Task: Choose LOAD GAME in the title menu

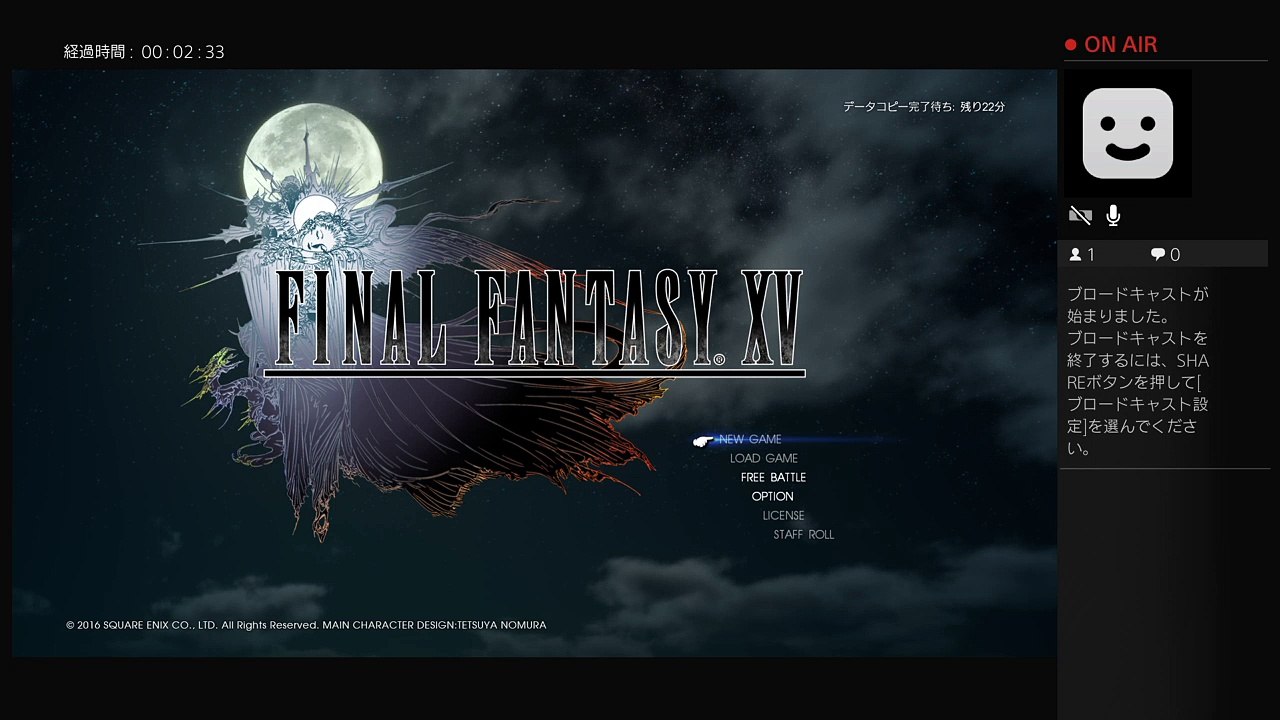Action: [764, 458]
